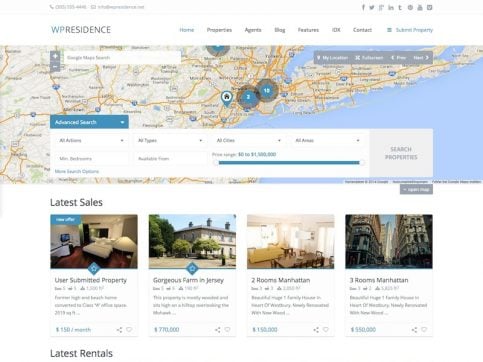Focus the Google Maps Search field
This screenshot has height=362, width=483.
[x=122, y=58]
